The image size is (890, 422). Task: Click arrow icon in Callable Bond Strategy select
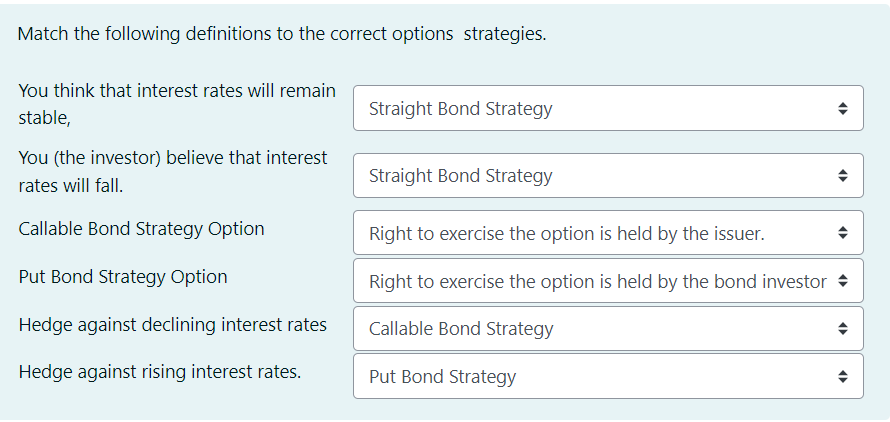pos(842,329)
